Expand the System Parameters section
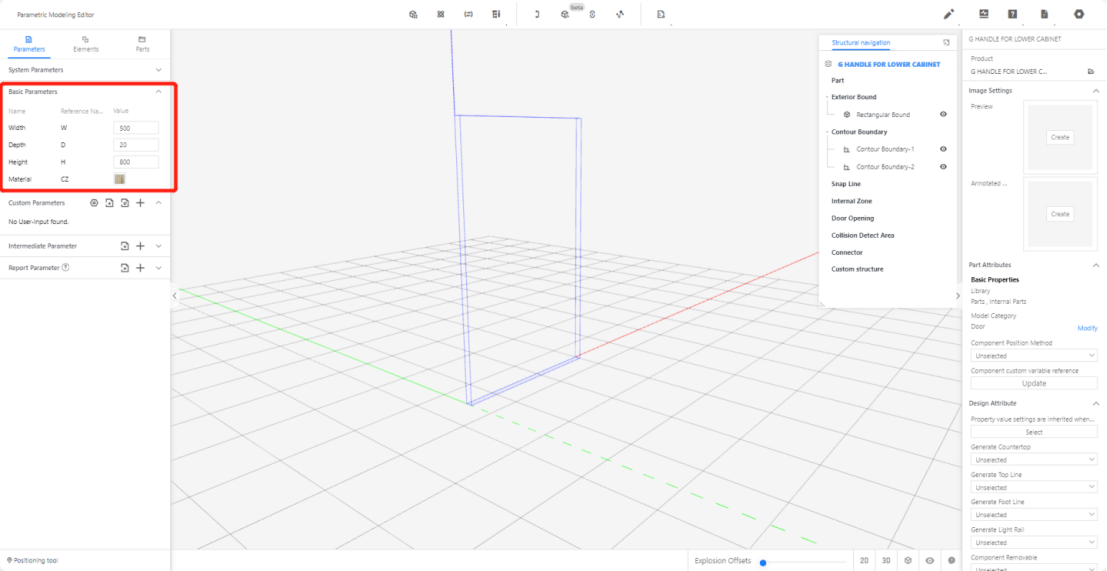This screenshot has width=1107, height=571. tap(85, 70)
